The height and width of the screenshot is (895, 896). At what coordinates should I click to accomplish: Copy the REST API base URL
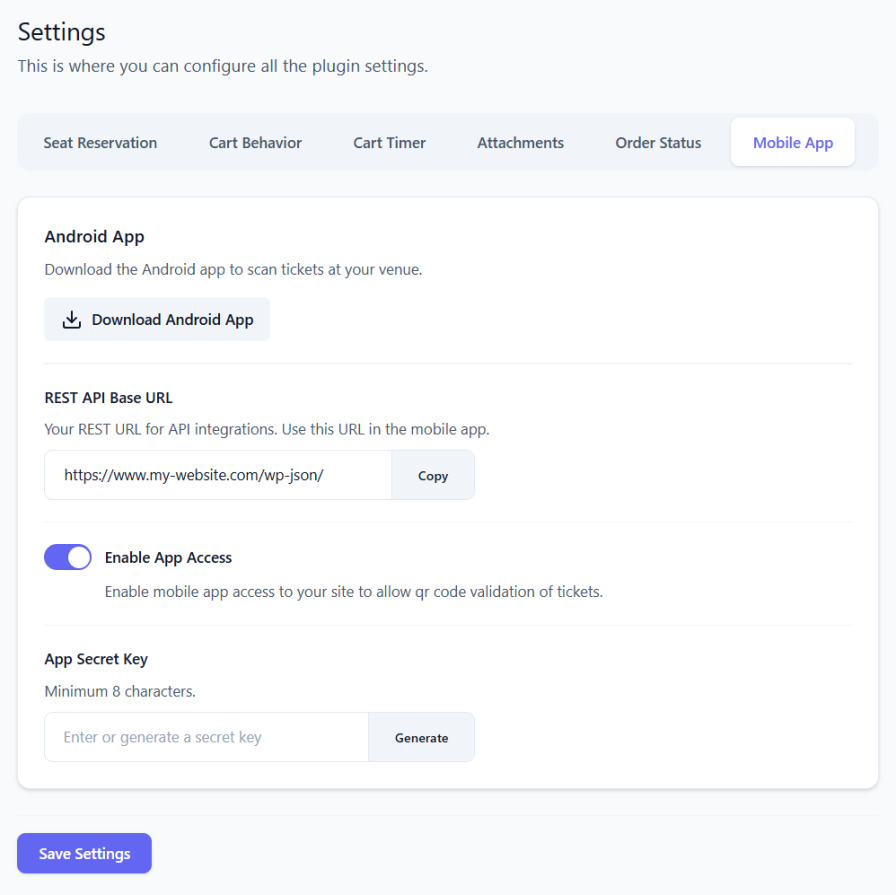(432, 476)
